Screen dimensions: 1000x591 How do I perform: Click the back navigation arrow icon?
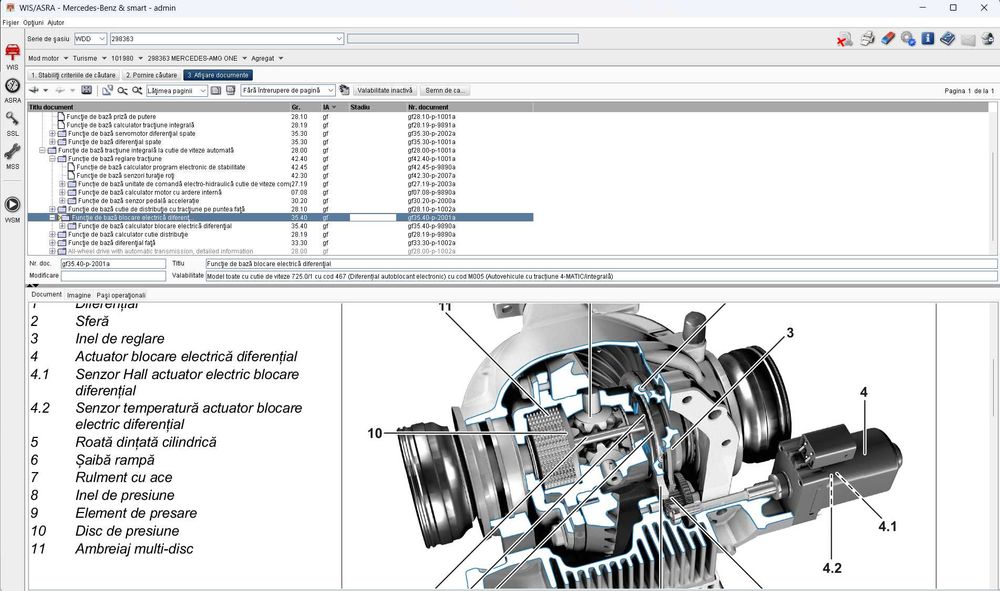point(34,91)
